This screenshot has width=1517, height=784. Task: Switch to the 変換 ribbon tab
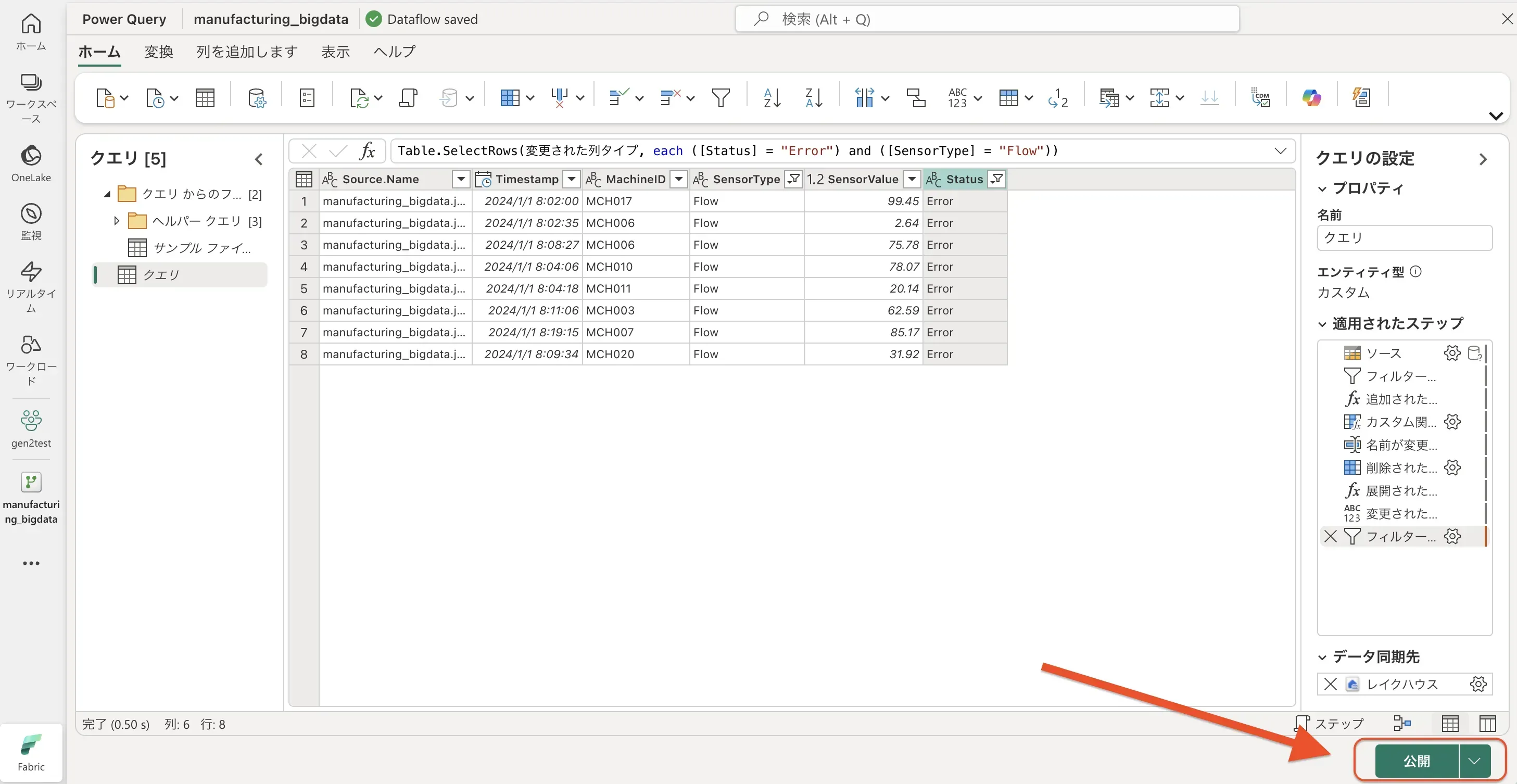click(x=158, y=52)
